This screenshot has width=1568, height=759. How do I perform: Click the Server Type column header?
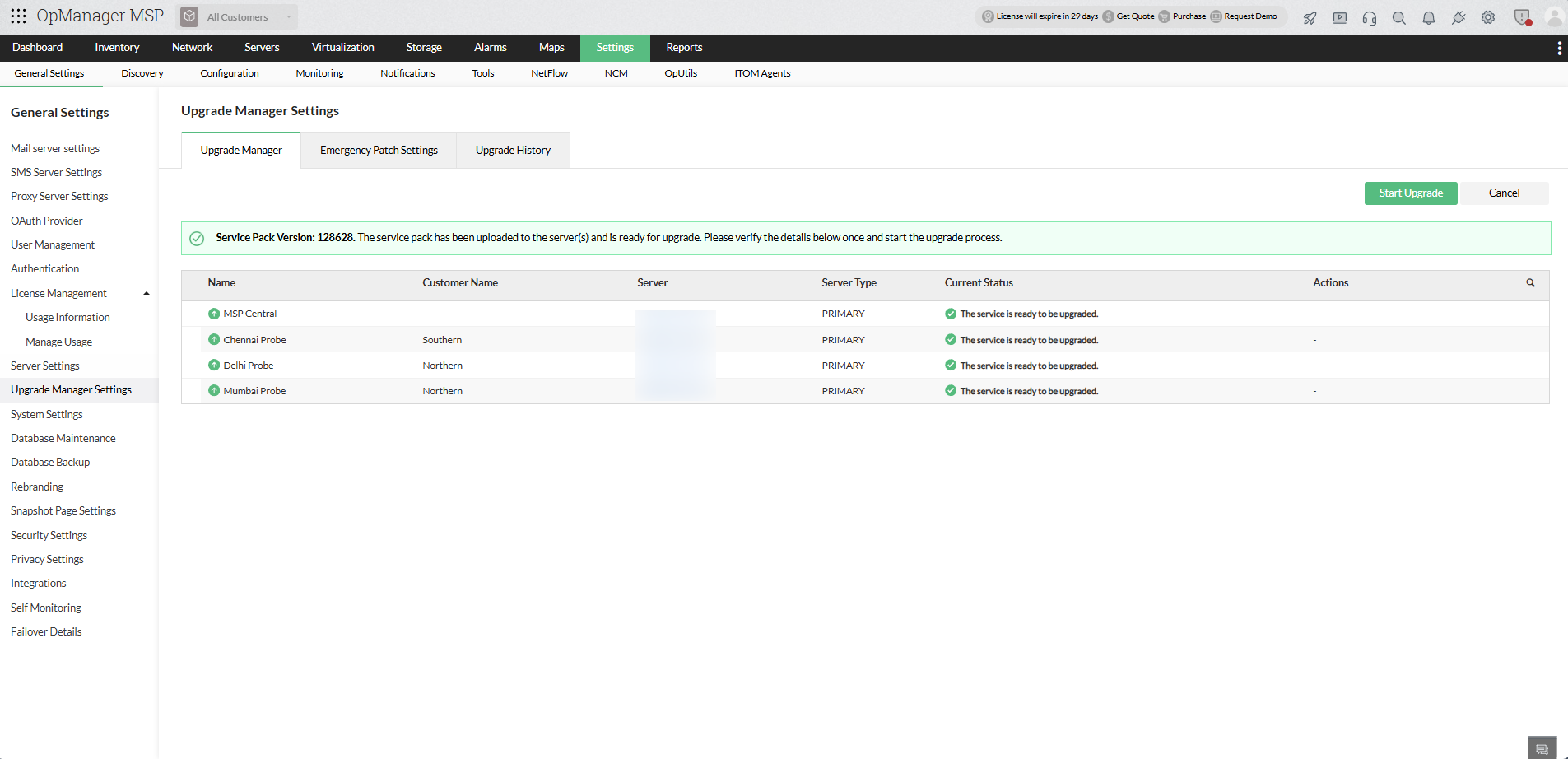pos(849,282)
